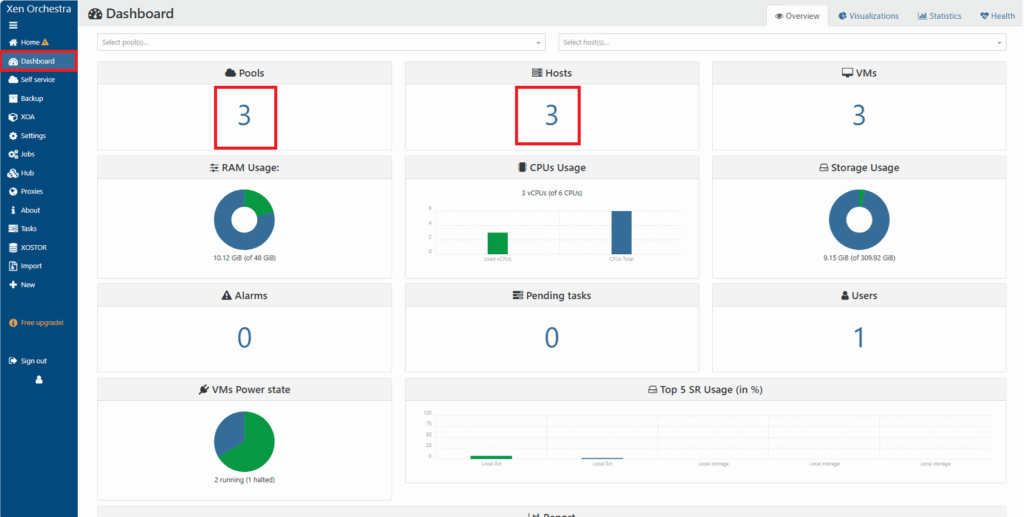Click the VMs count number 3

coord(858,116)
